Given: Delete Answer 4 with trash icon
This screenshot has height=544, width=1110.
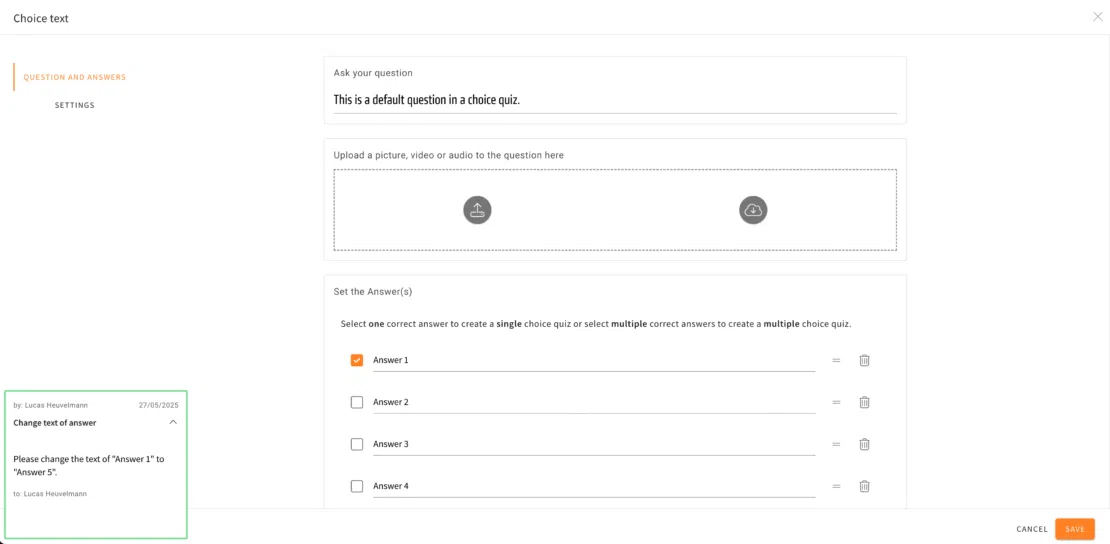Looking at the screenshot, I should pos(864,486).
